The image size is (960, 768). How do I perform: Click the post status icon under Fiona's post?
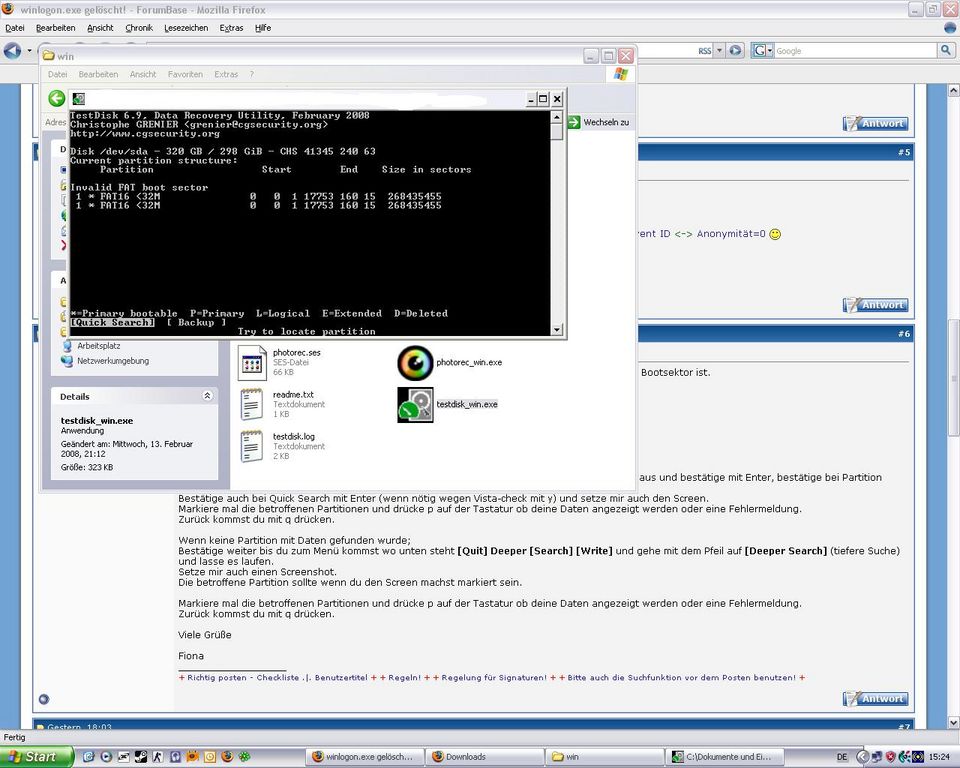tap(43, 699)
